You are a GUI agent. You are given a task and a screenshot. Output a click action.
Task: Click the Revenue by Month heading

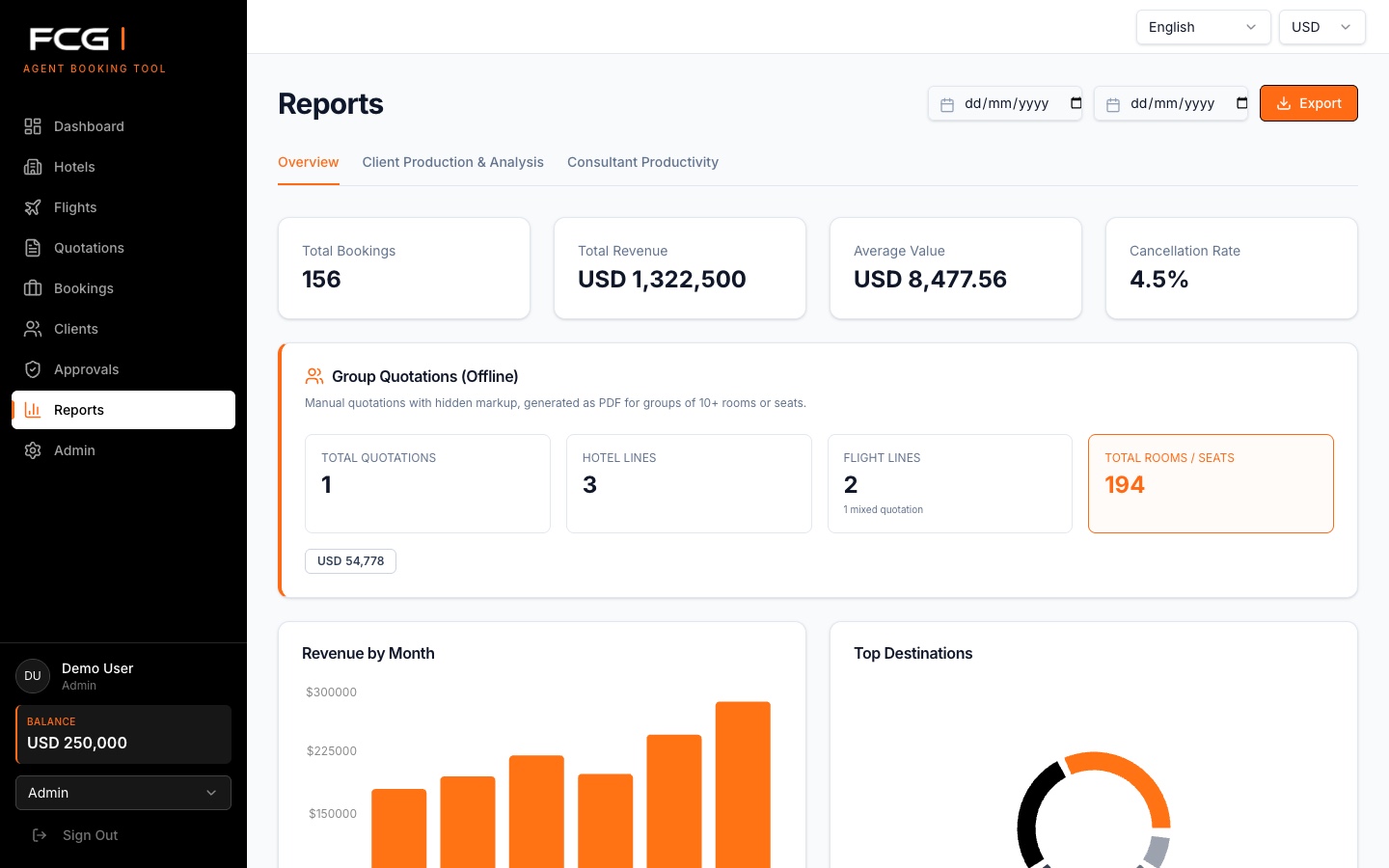point(368,654)
